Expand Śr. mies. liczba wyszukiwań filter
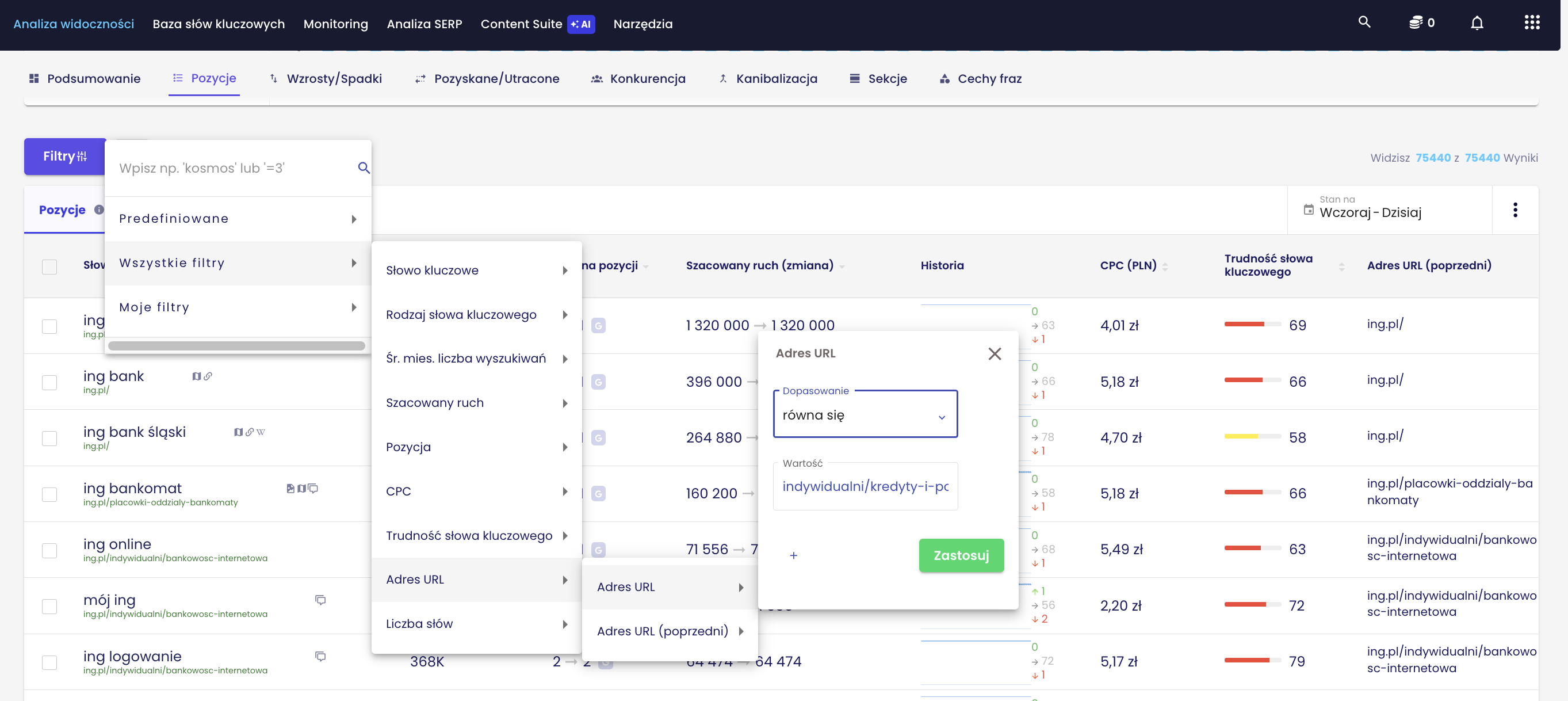Image resolution: width=1568 pixels, height=701 pixels. [x=477, y=359]
